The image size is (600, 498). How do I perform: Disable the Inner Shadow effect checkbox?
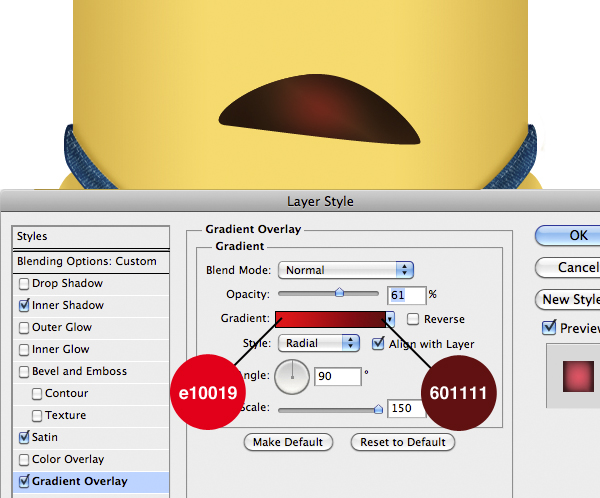[24, 306]
